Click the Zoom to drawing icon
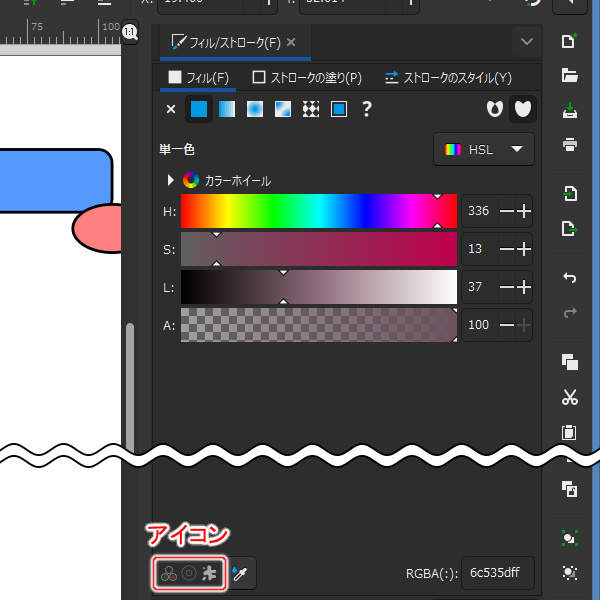 coord(570,572)
